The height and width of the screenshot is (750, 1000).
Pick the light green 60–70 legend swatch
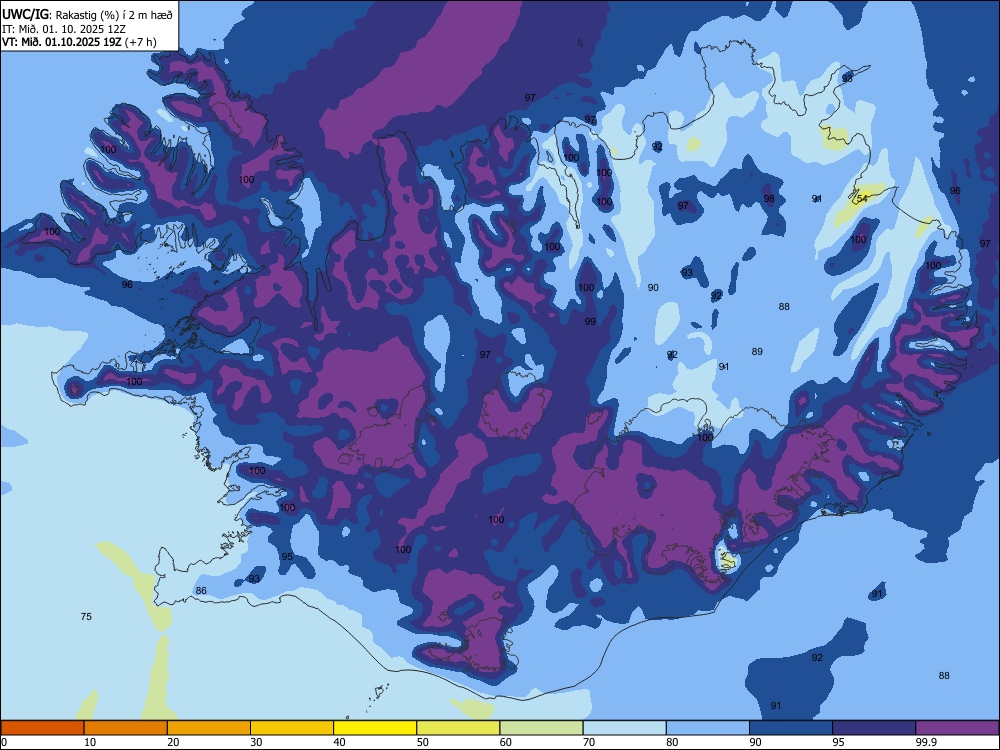coord(541,728)
